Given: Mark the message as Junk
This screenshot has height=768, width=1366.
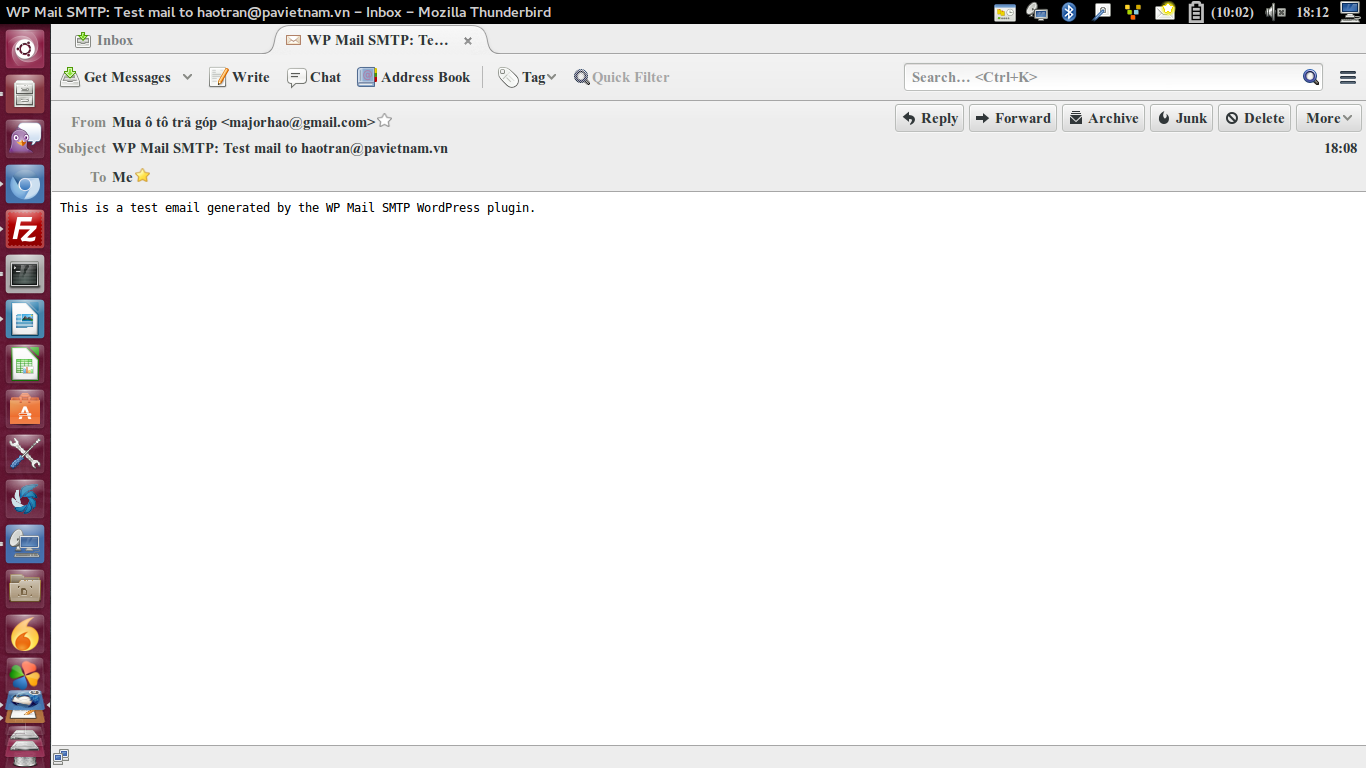Looking at the screenshot, I should click(x=1181, y=118).
